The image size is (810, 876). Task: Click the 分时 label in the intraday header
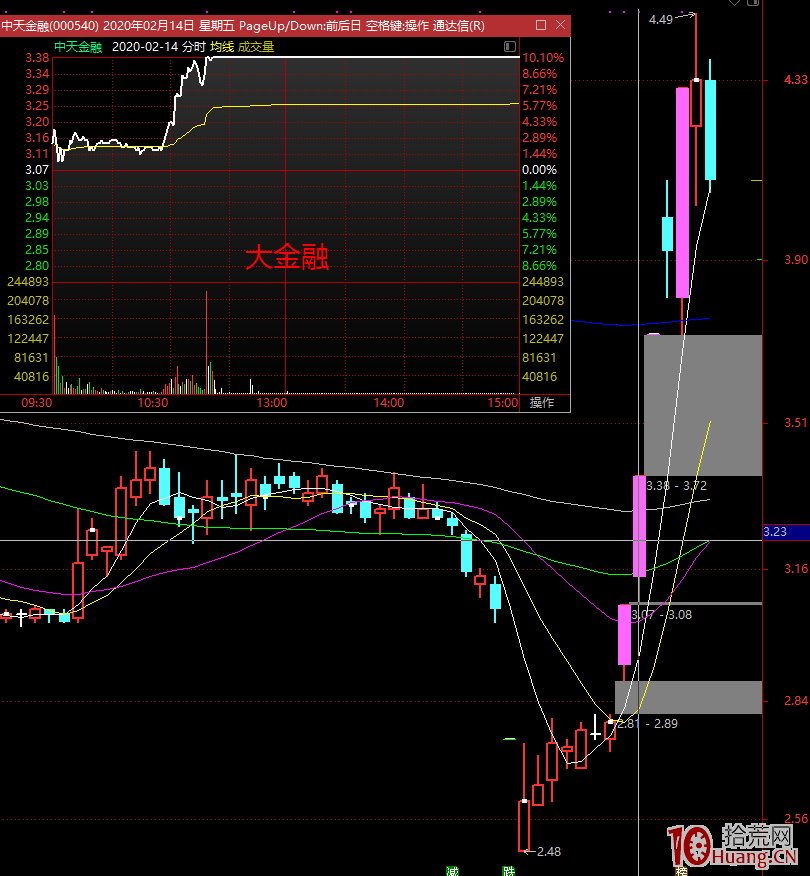[x=194, y=47]
